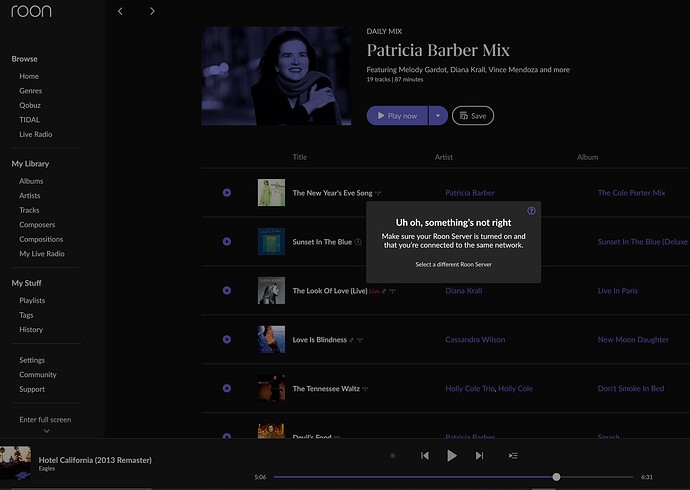690x490 pixels.
Task: Click the Roon logo
Action: 31,11
